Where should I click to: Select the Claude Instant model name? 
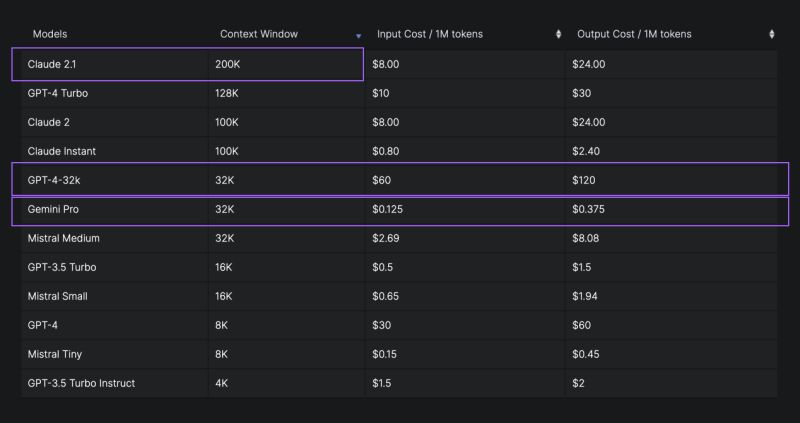pyautogui.click(x=60, y=151)
